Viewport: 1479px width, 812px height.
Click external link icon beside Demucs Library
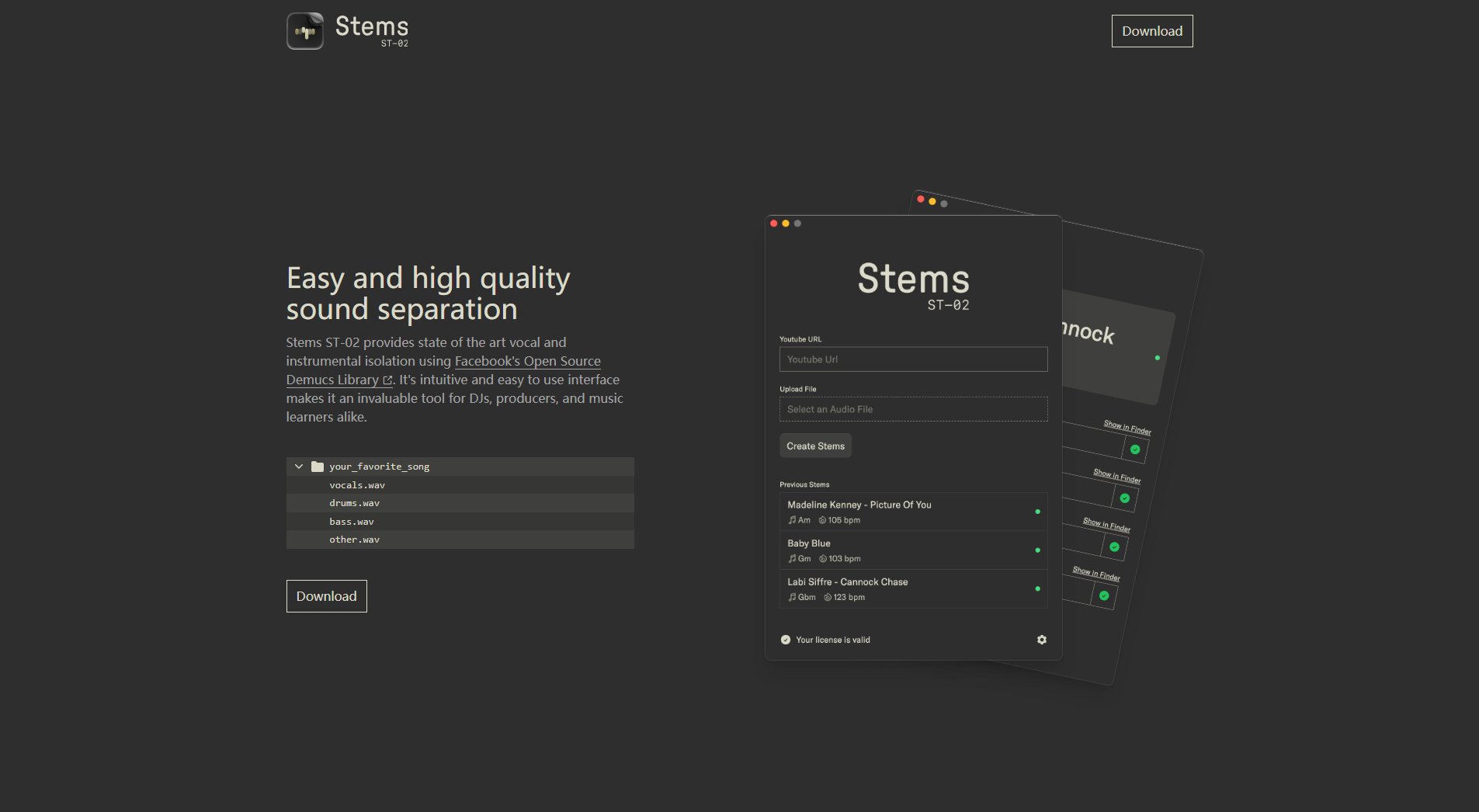387,380
